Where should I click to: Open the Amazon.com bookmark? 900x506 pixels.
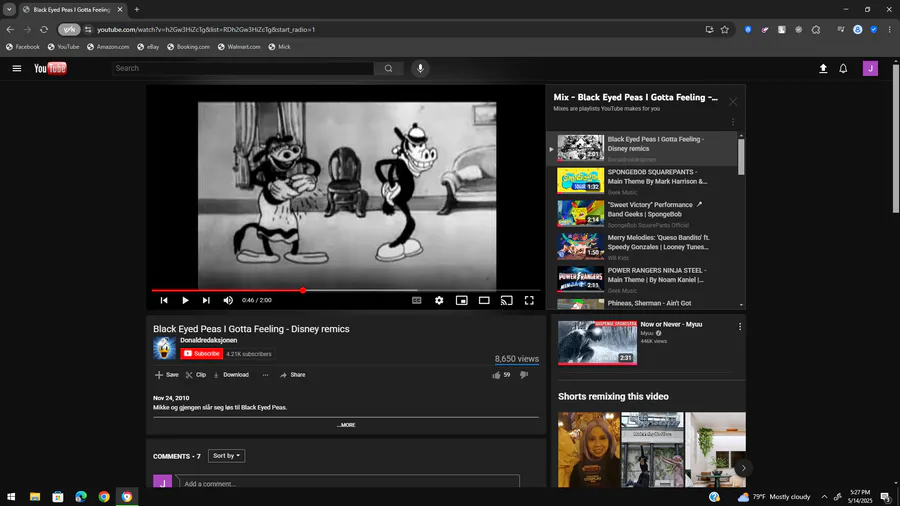(x=108, y=47)
